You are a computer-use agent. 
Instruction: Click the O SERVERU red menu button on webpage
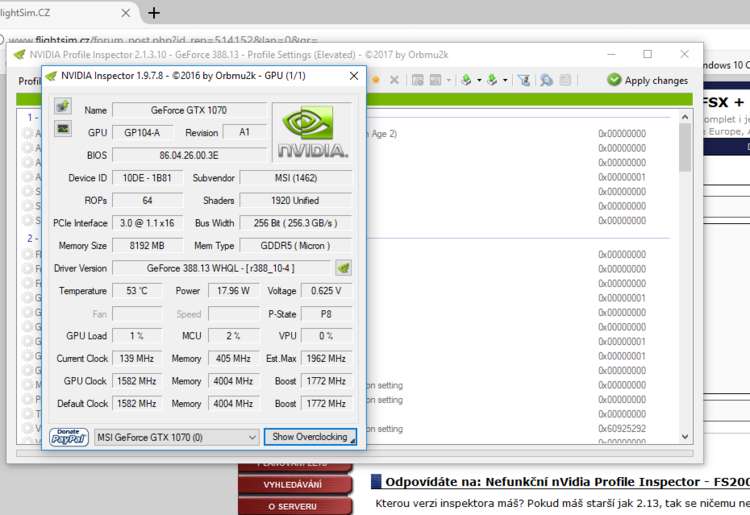(x=294, y=506)
